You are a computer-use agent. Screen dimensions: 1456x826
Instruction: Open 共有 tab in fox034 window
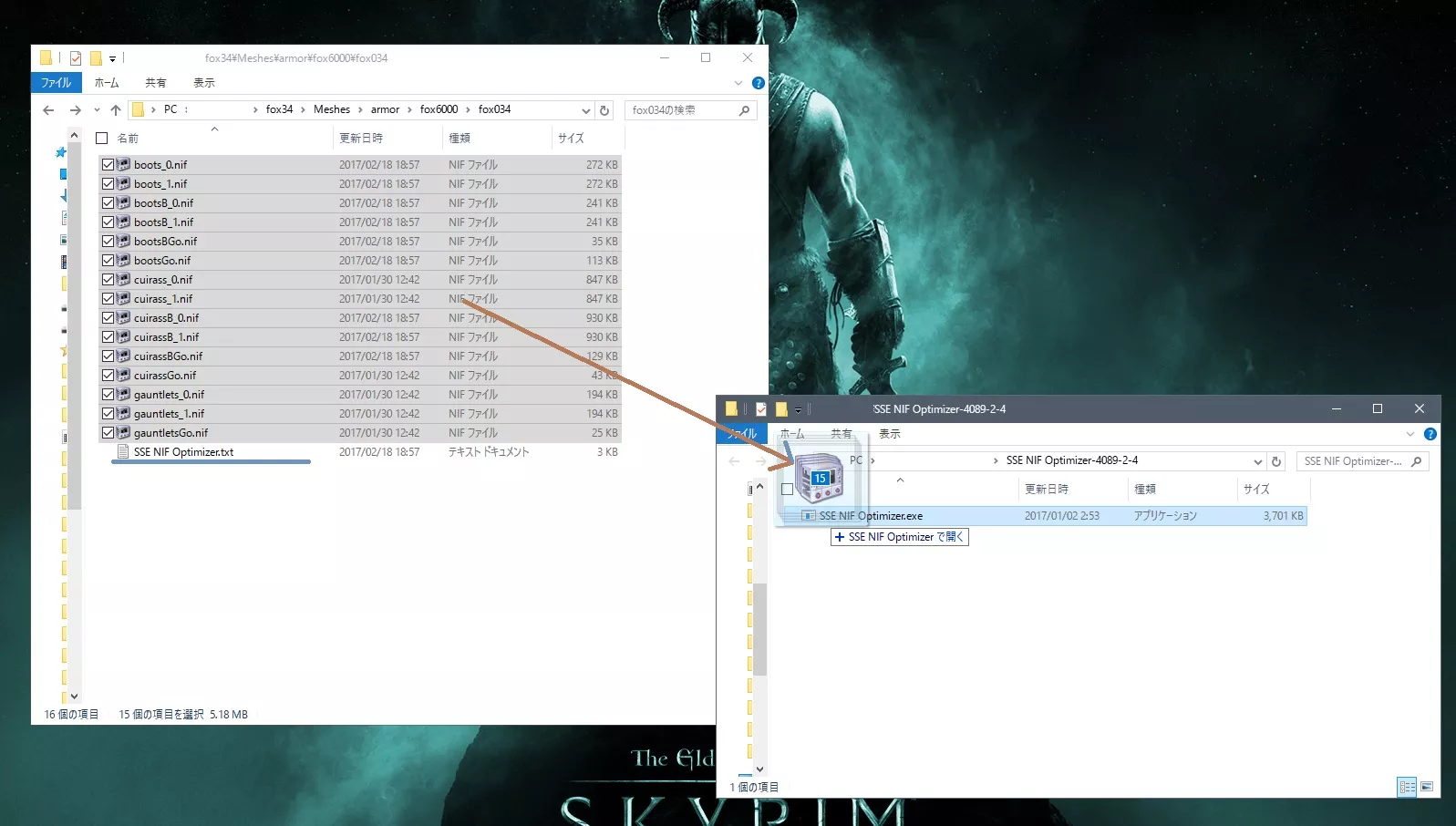click(156, 83)
